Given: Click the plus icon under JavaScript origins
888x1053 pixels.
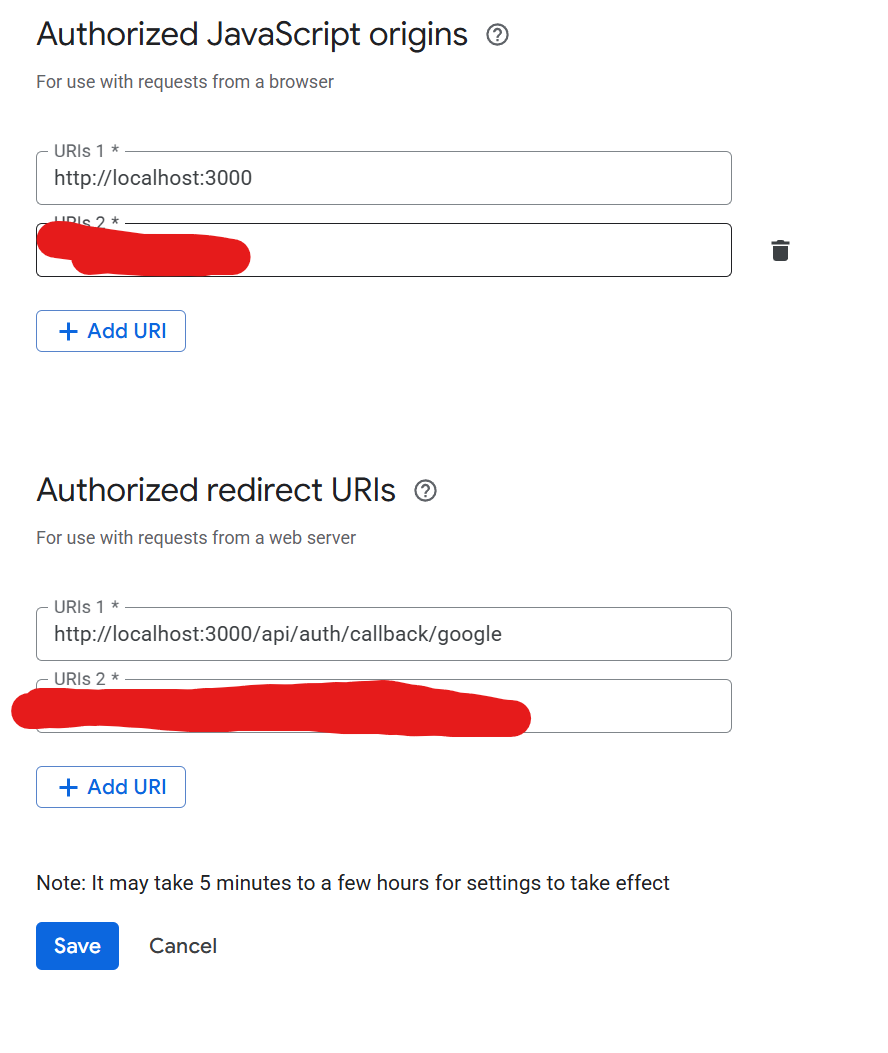Looking at the screenshot, I should (68, 332).
